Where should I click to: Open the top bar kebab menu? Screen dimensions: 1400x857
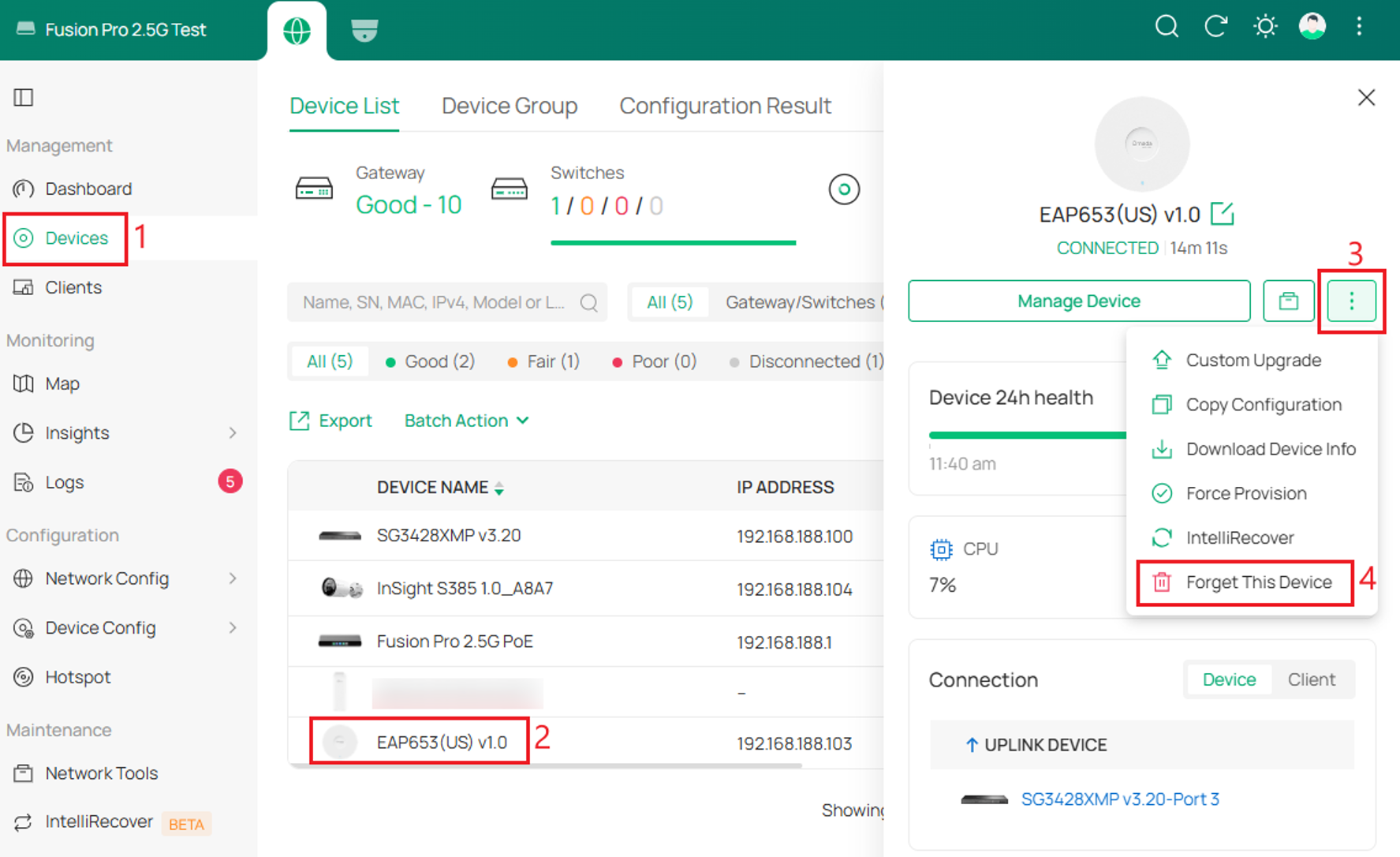pyautogui.click(x=1359, y=27)
